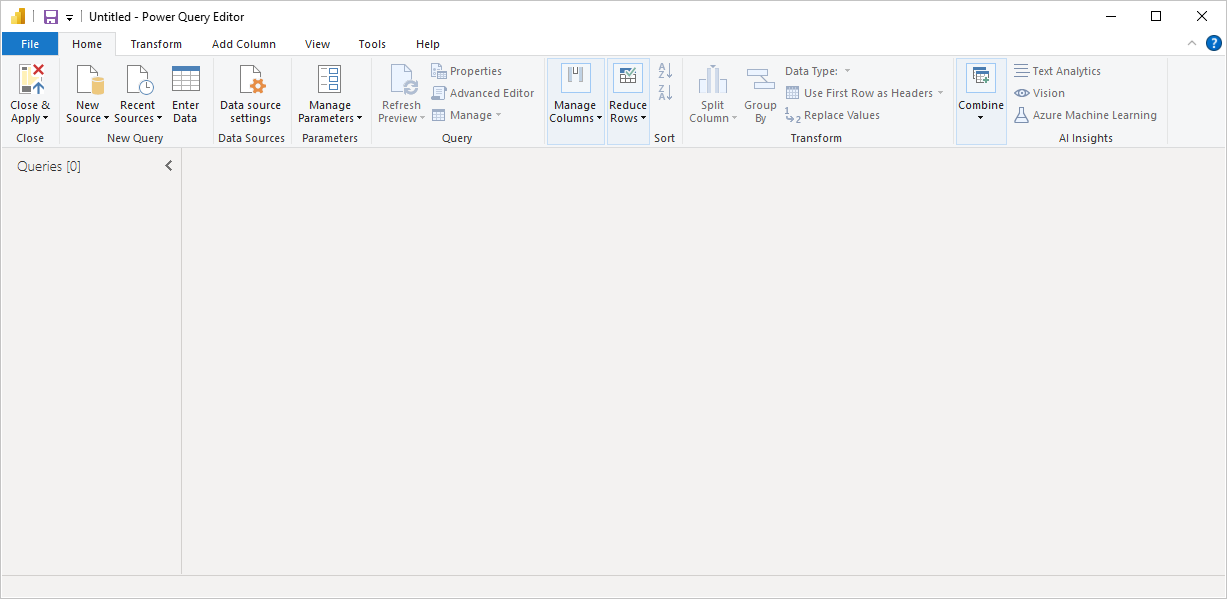Switch to the Transform ribbon tab

tap(156, 44)
